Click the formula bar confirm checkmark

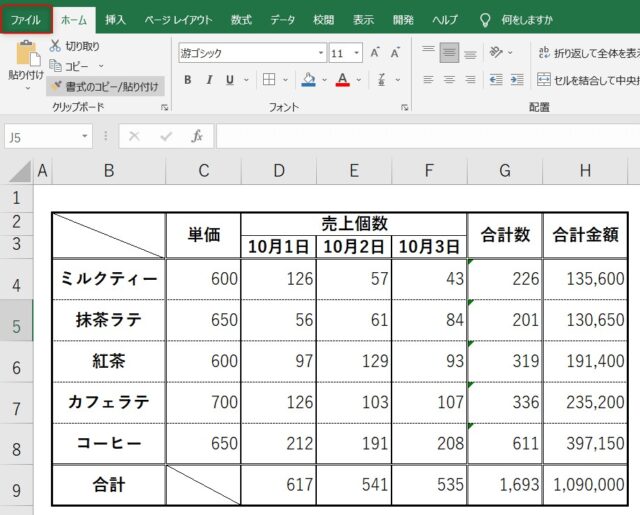[x=166, y=136]
